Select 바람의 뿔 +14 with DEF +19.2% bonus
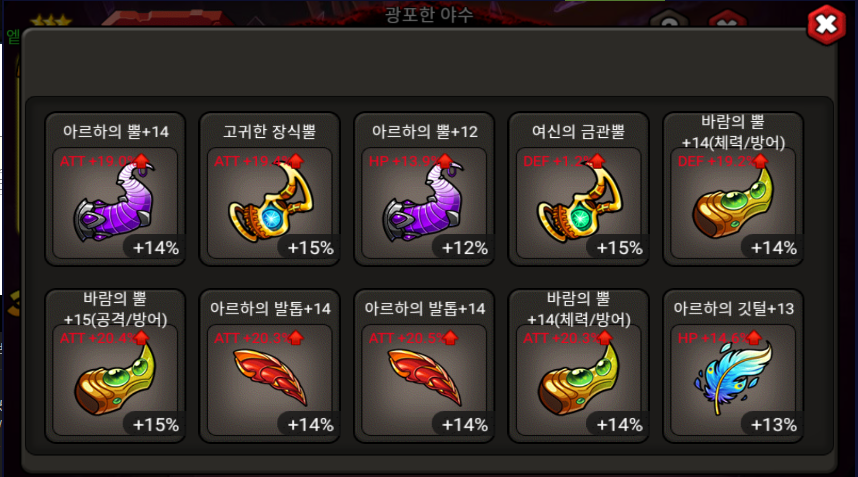 733,189
